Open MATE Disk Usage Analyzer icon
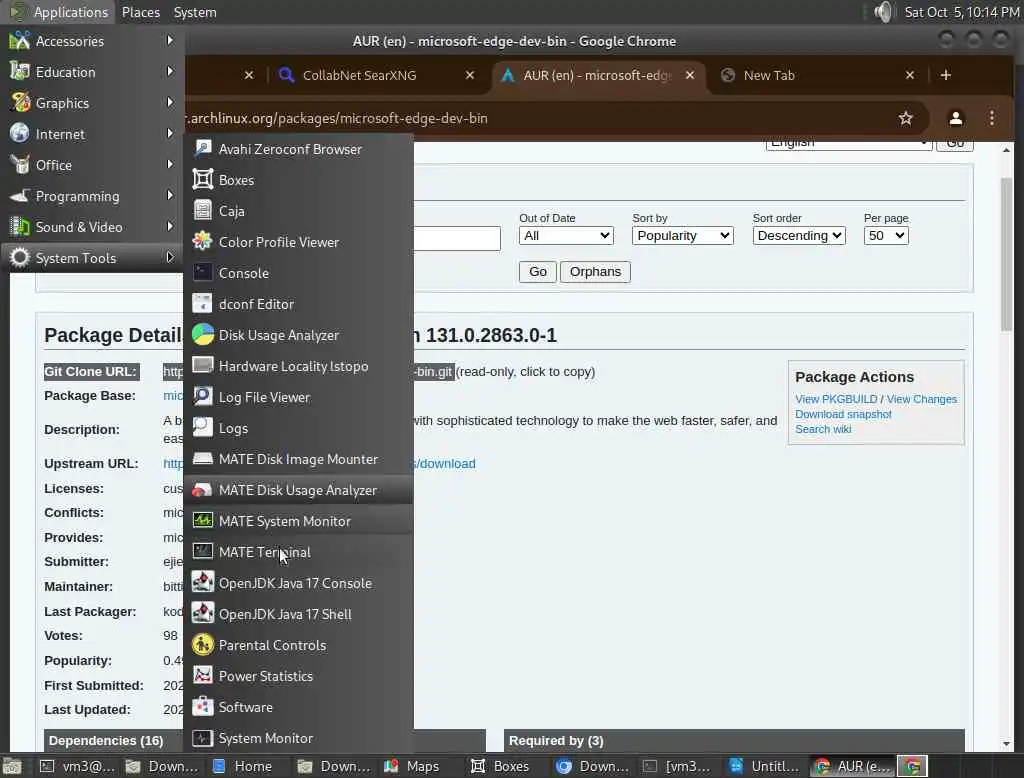The height and width of the screenshot is (778, 1024). click(202, 490)
